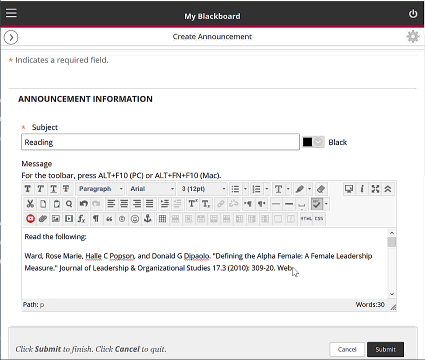Insert special character copyright icon
425x360 pixels.
[122, 219]
